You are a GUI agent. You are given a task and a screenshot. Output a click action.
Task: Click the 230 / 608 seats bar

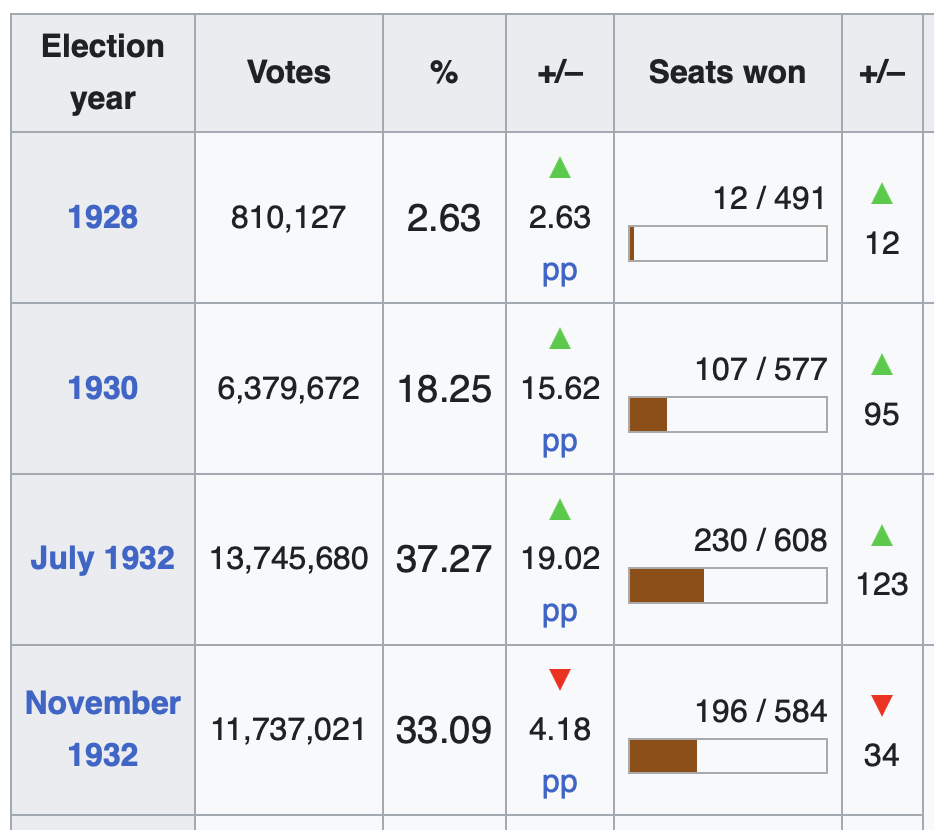(728, 585)
